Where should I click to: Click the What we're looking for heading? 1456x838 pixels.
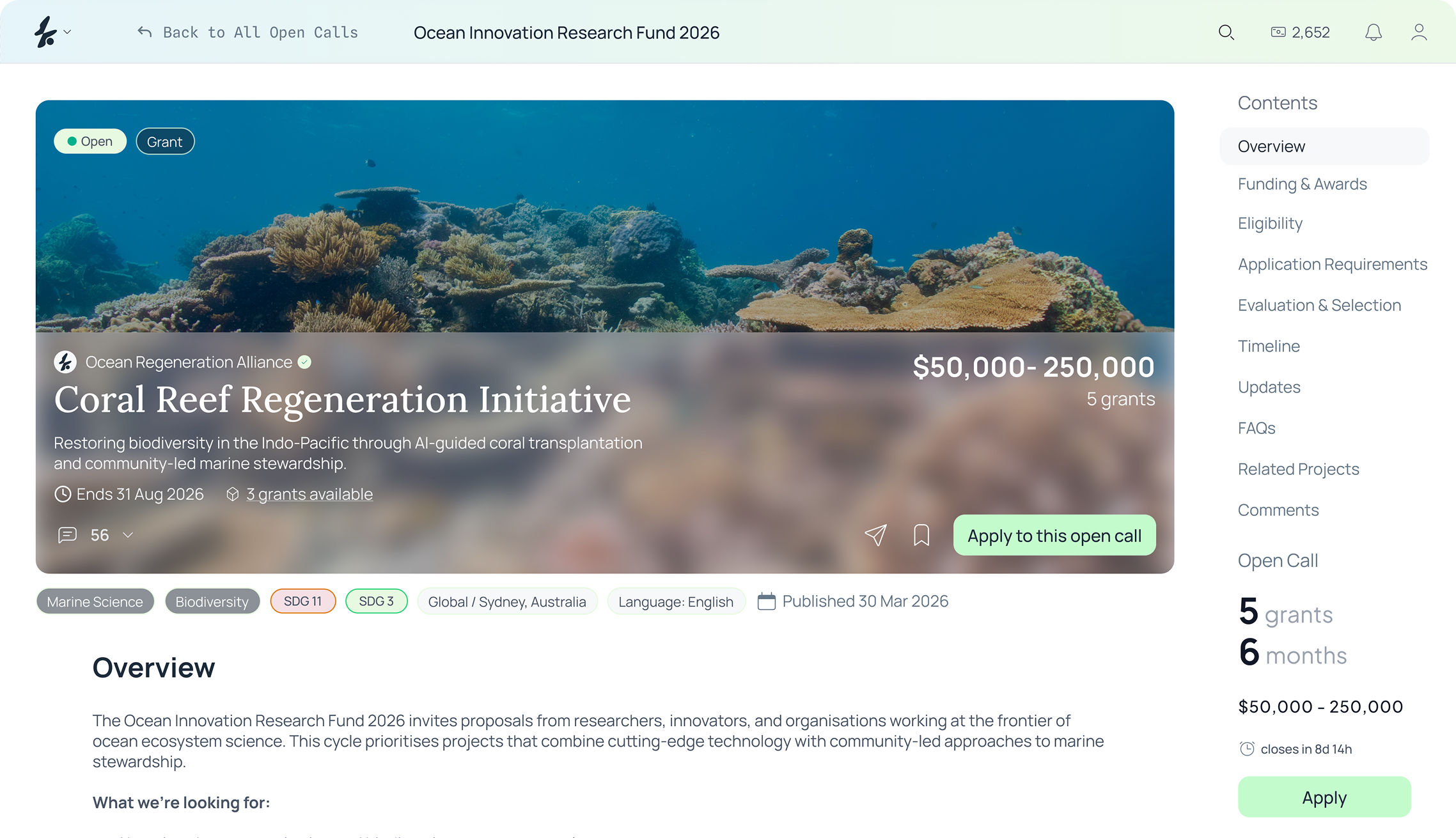point(181,802)
